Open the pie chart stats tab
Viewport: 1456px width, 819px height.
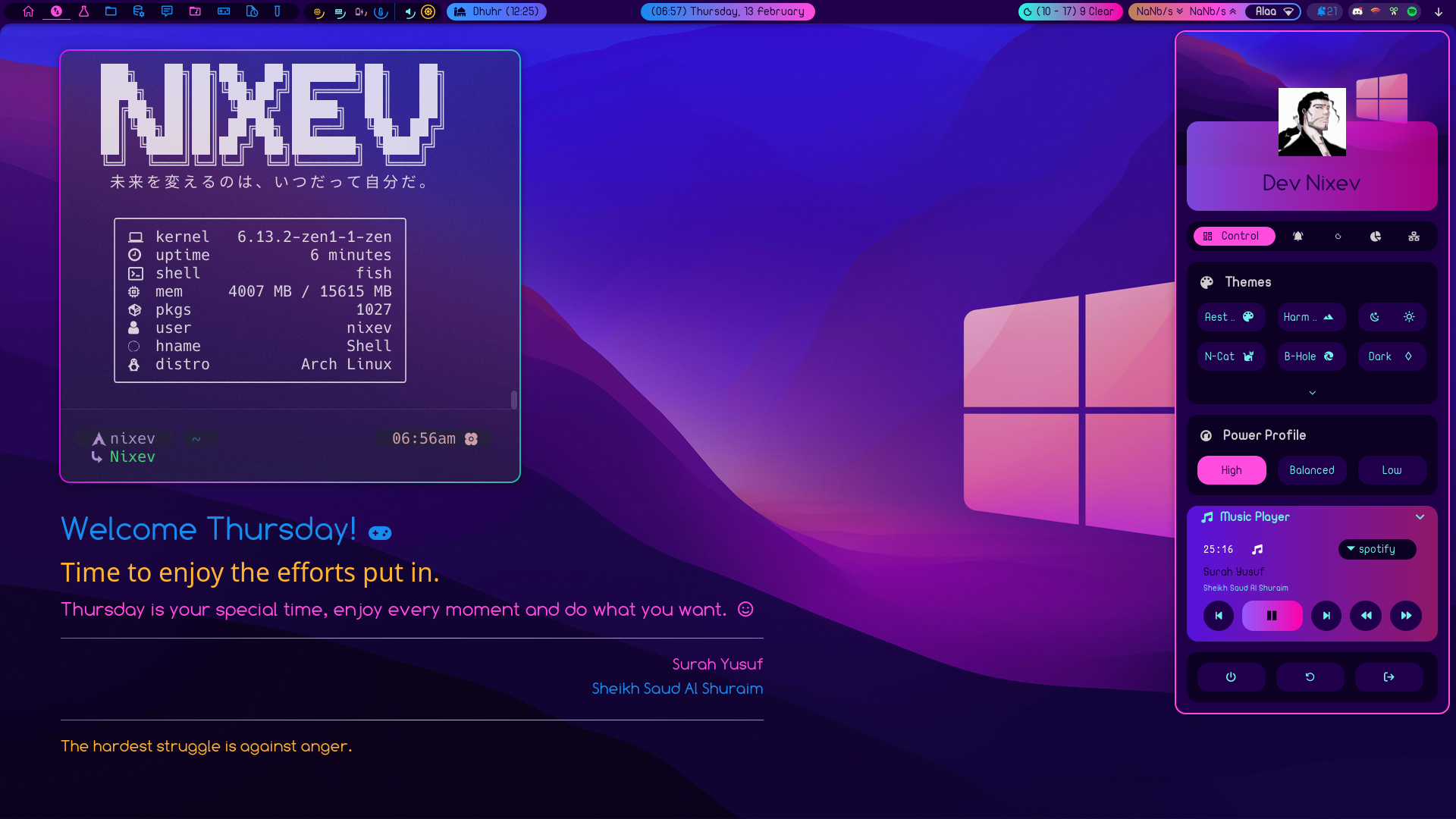(1375, 236)
